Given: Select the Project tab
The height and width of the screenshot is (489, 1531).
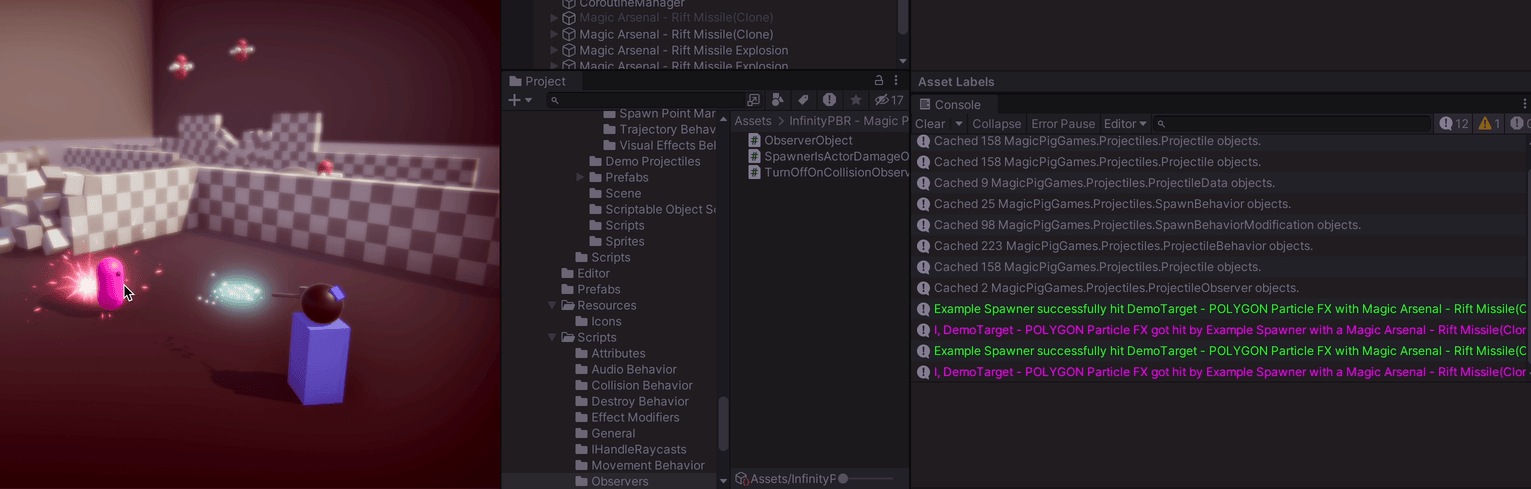Looking at the screenshot, I should [544, 81].
